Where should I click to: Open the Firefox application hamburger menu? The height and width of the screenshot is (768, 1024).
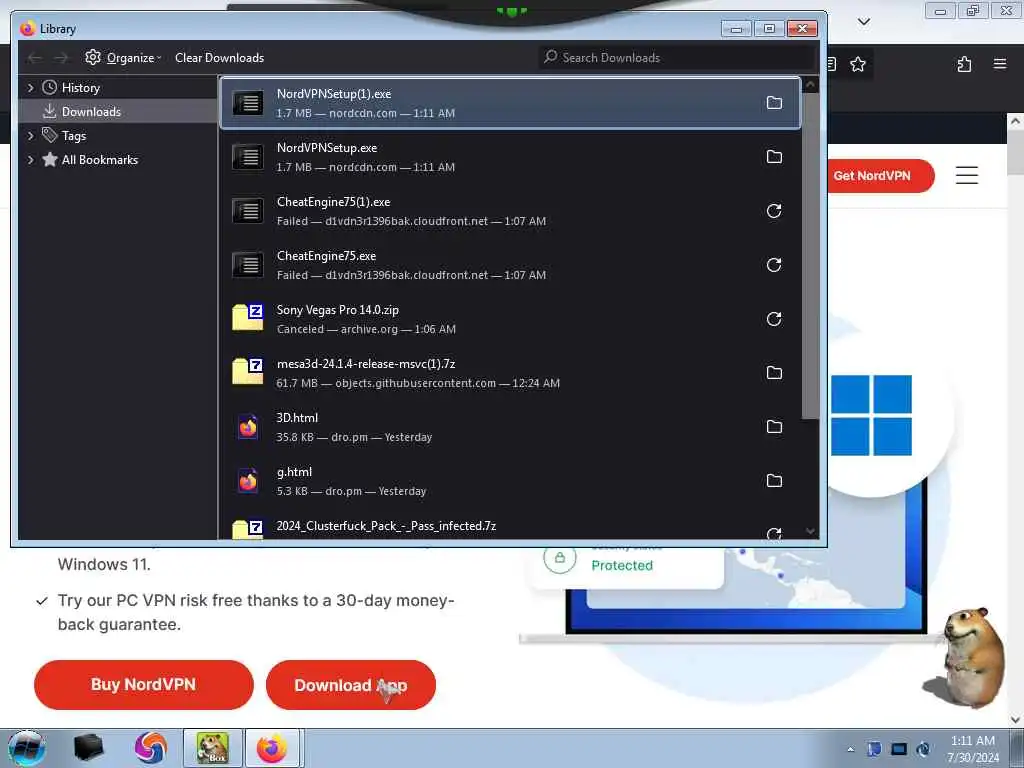click(1000, 63)
